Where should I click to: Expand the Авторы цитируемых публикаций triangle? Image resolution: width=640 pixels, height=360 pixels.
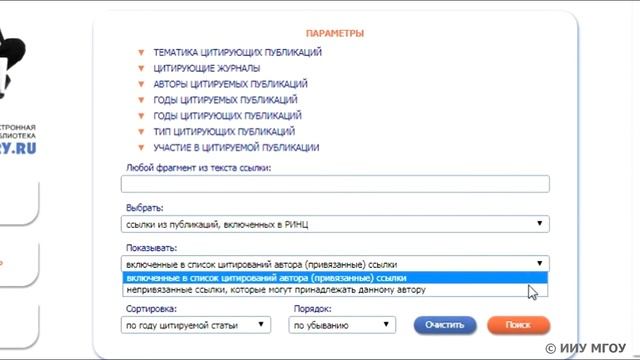[141, 84]
